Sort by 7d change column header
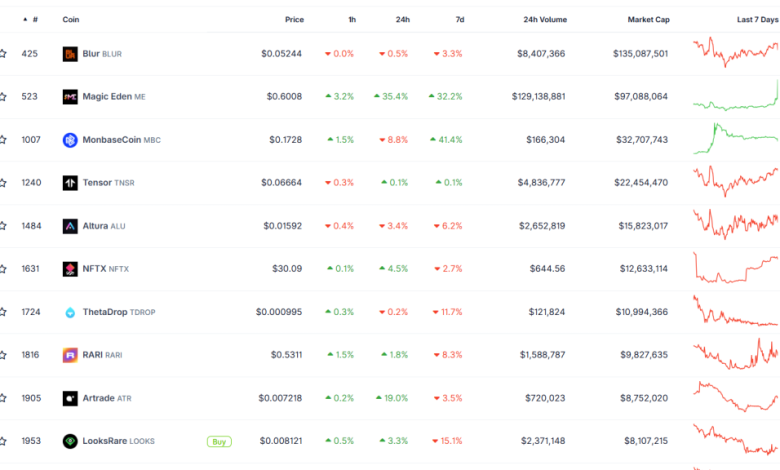Viewport: 780px width, 470px height. [x=459, y=19]
